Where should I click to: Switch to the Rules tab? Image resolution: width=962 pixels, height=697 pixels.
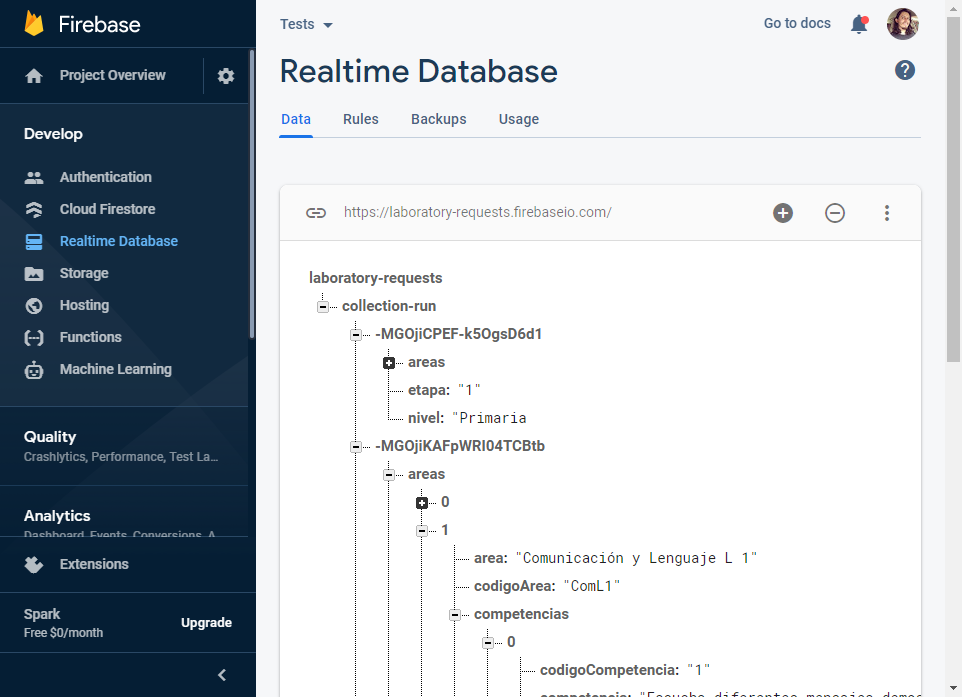click(361, 119)
